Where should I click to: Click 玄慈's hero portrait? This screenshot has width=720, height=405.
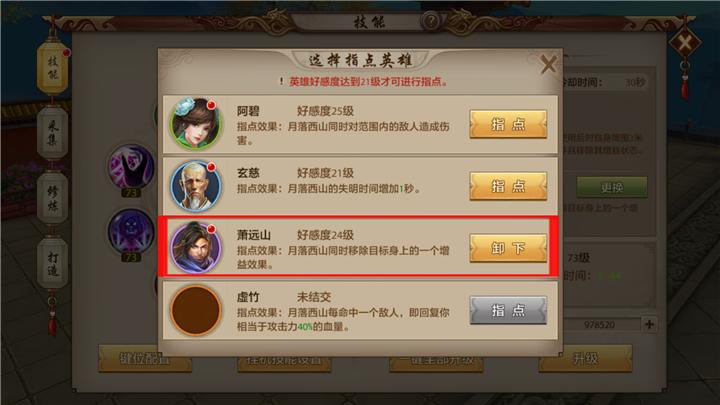tap(196, 186)
